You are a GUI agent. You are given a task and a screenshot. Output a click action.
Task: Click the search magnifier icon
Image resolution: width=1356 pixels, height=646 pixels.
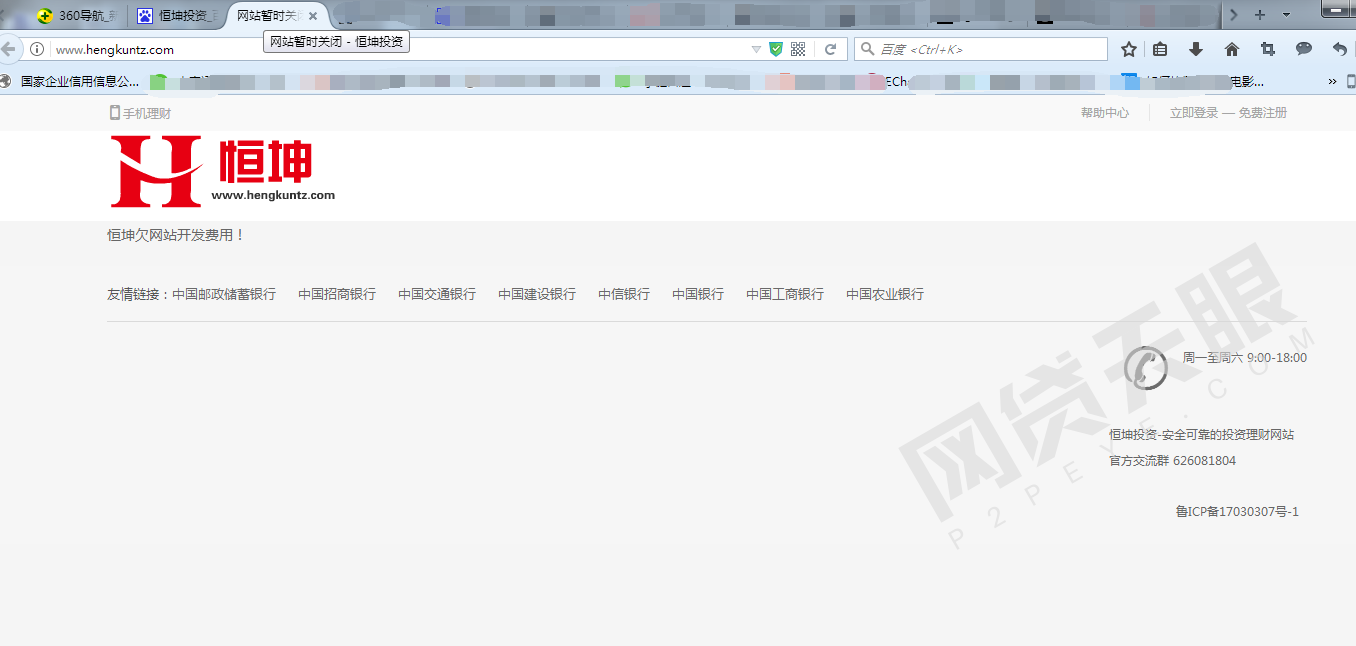[x=866, y=49]
